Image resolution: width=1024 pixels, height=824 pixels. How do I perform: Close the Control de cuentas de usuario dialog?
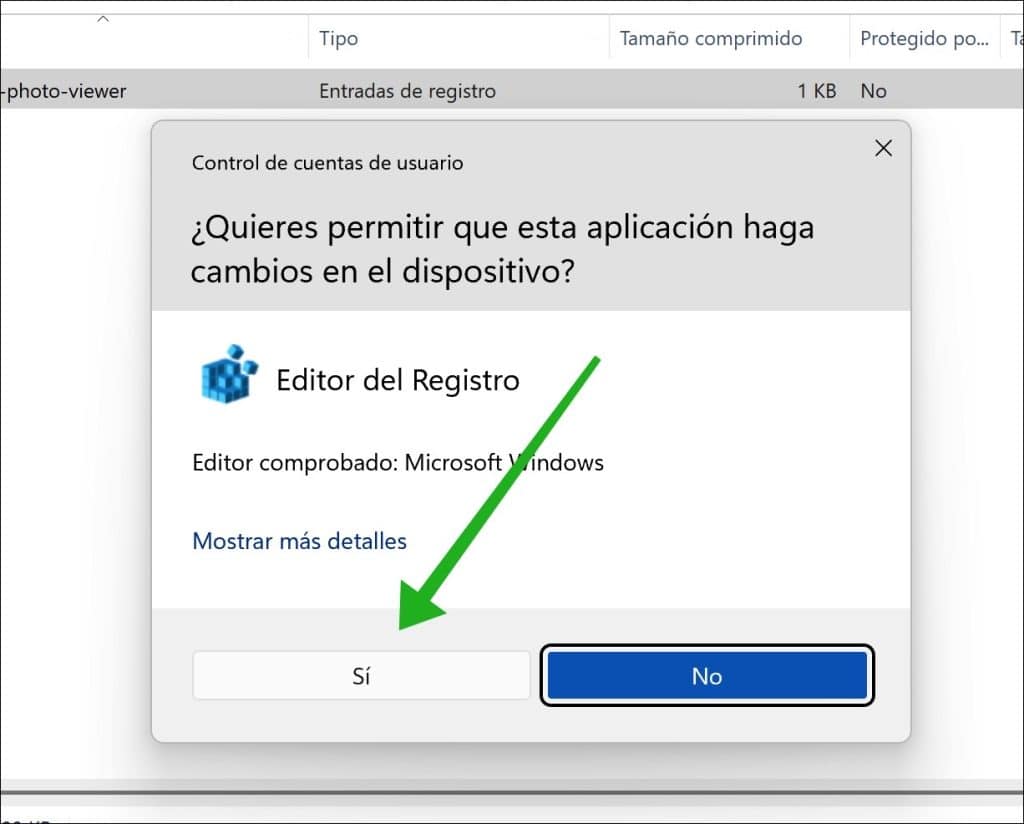883,148
